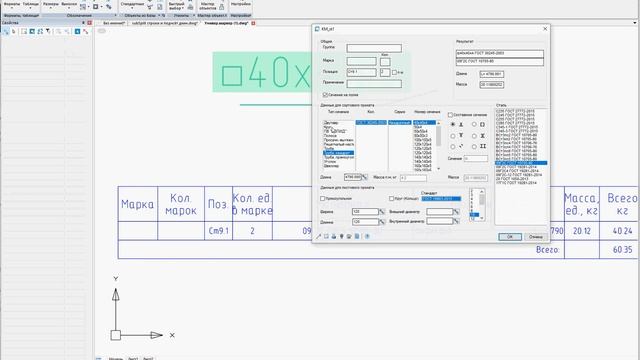Select the highlighted Стандарт dropdown value

(x=441, y=198)
